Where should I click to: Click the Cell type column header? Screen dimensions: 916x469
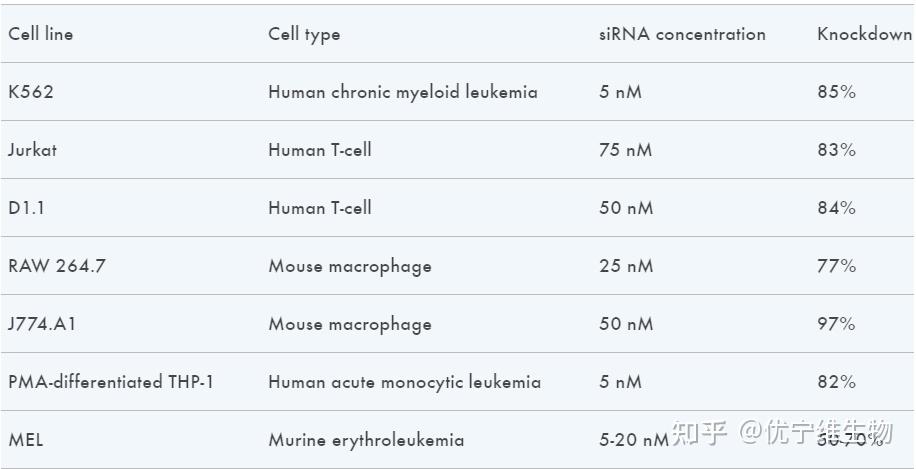tap(304, 34)
